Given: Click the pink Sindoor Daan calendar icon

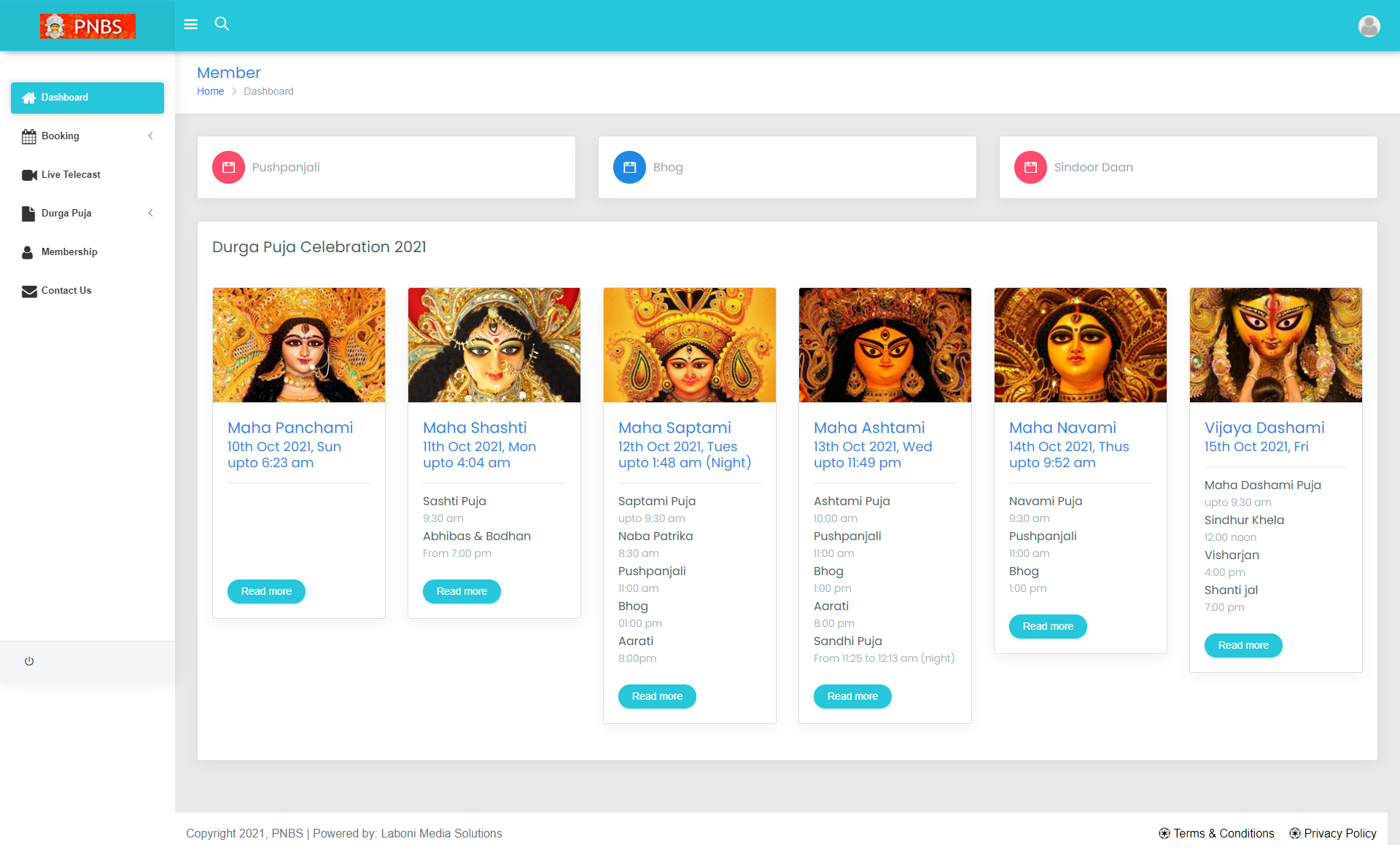Looking at the screenshot, I should 1030,168.
